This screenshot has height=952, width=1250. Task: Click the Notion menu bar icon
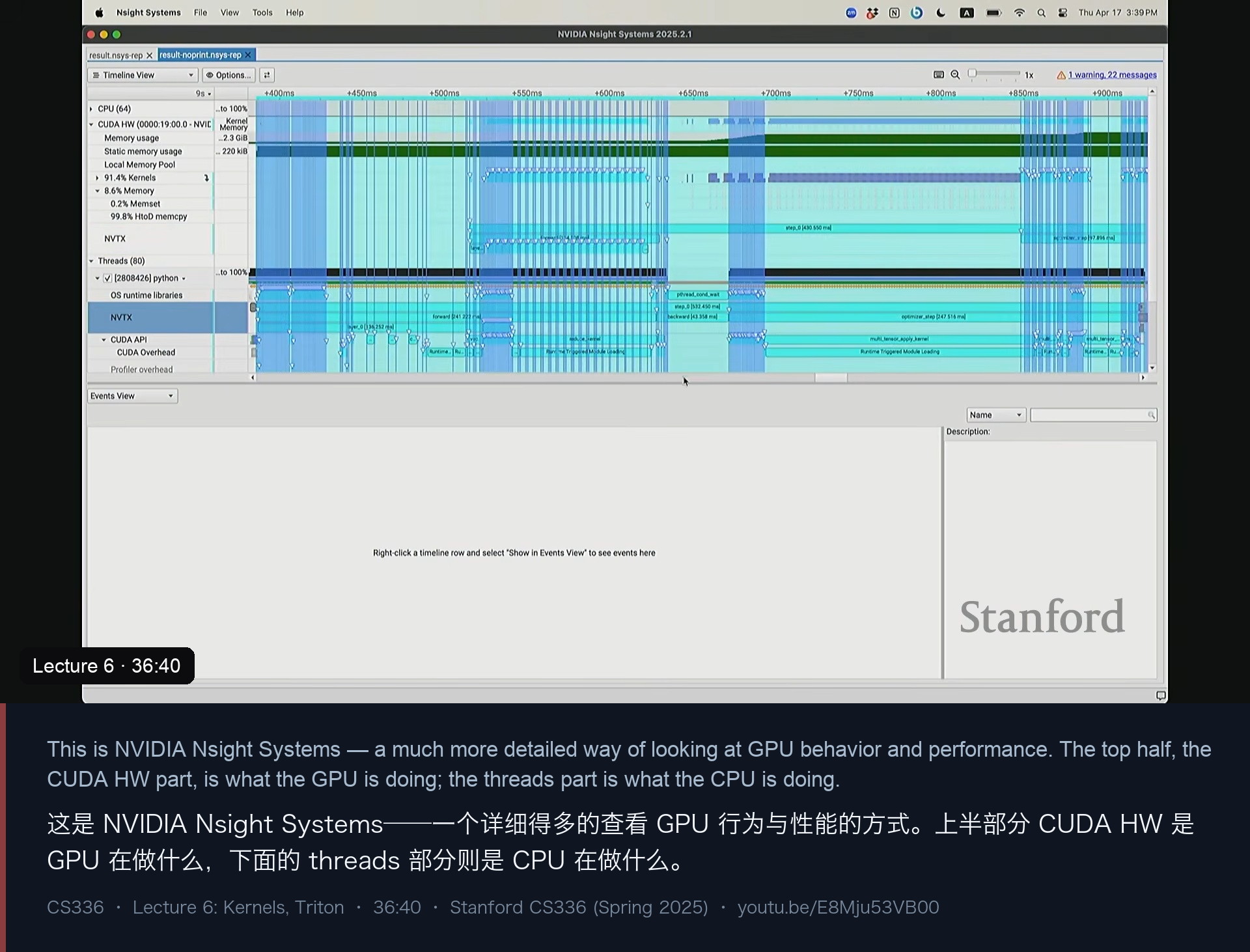coord(895,12)
